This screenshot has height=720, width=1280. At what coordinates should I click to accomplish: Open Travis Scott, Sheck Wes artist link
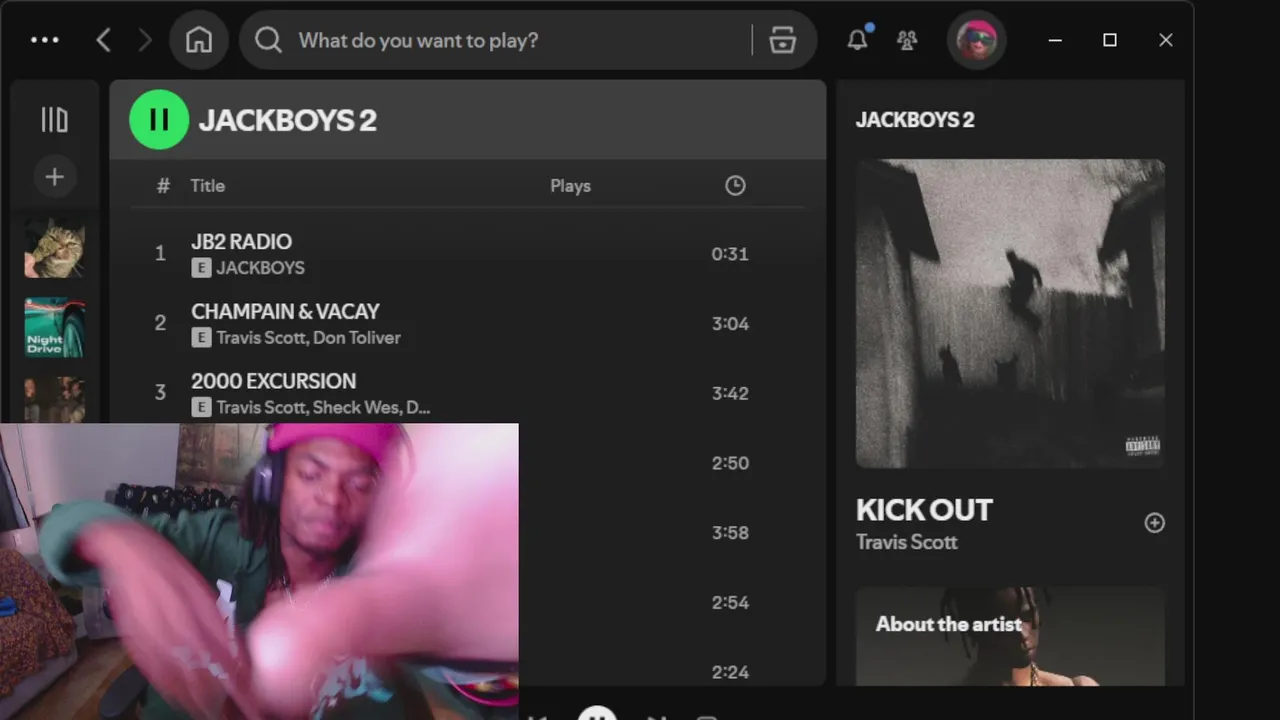pos(323,408)
